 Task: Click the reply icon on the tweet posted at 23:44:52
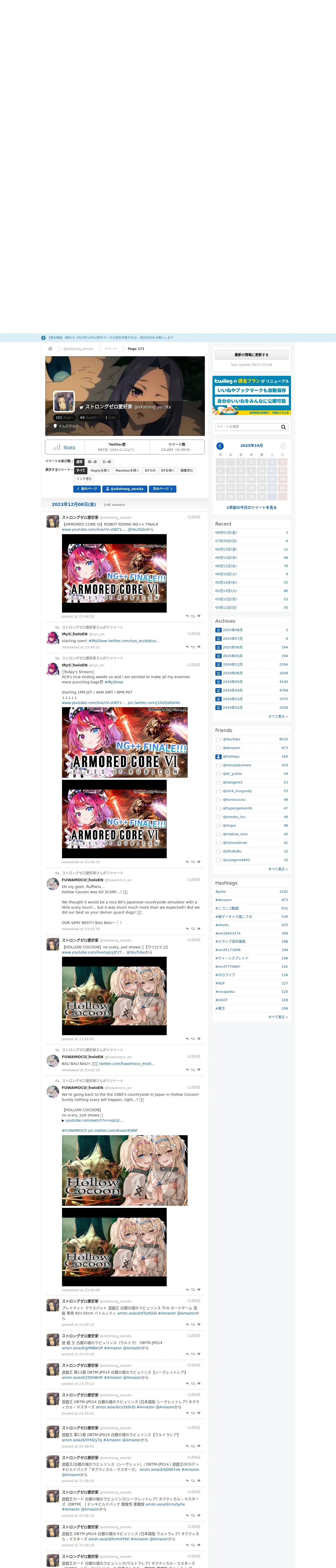187,616
